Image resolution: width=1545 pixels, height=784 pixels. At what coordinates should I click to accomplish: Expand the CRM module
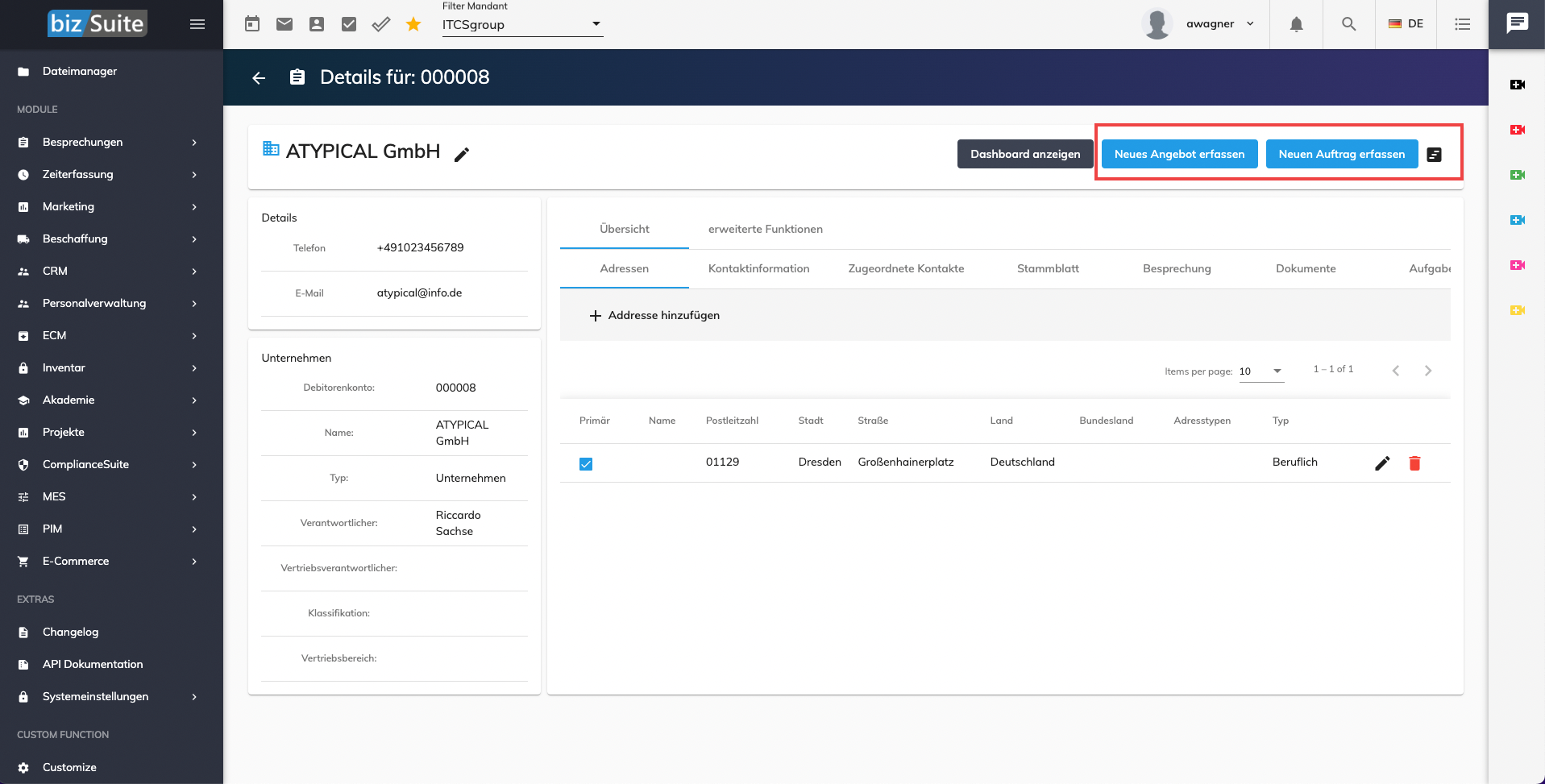pos(111,271)
